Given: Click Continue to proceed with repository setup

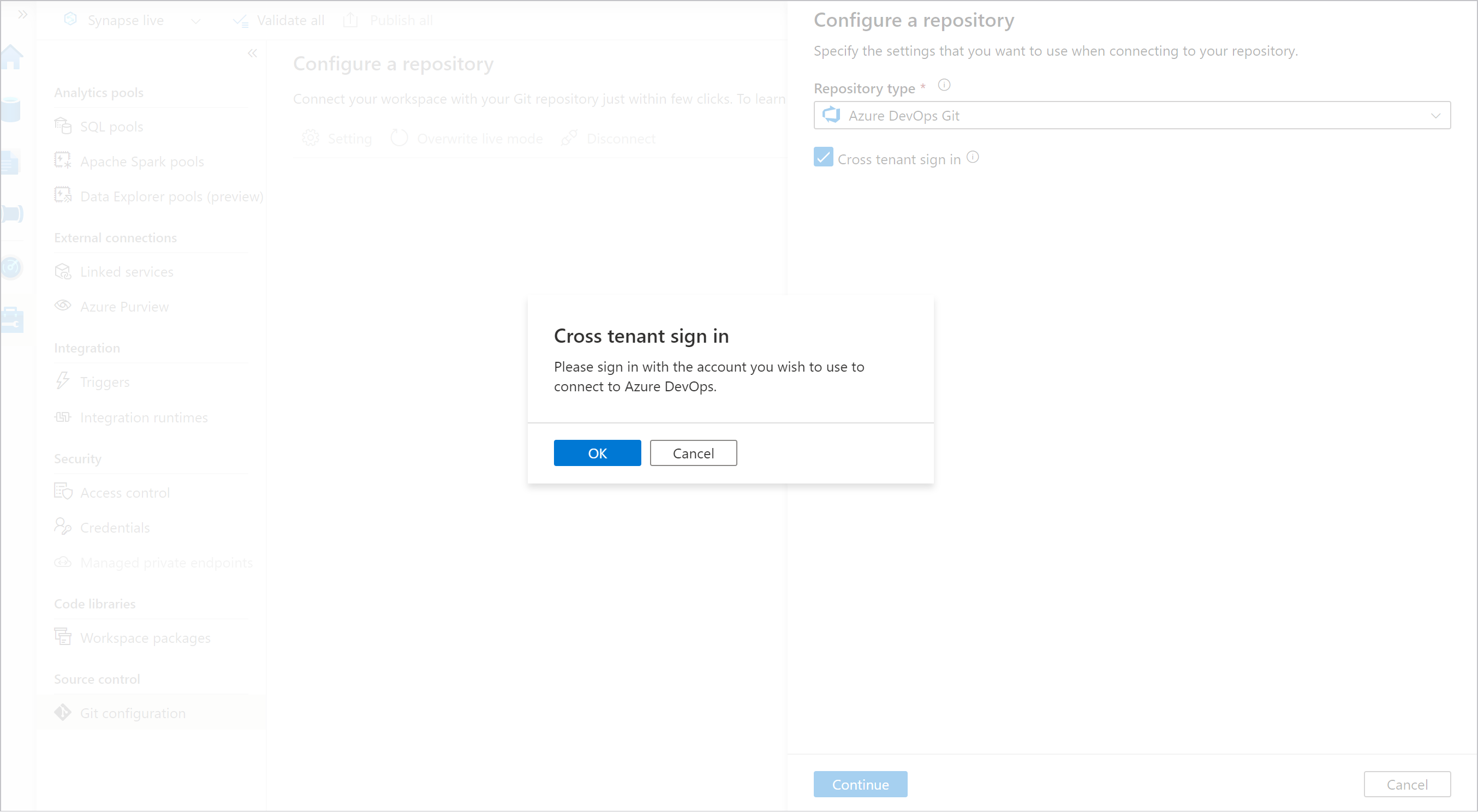Looking at the screenshot, I should click(861, 784).
